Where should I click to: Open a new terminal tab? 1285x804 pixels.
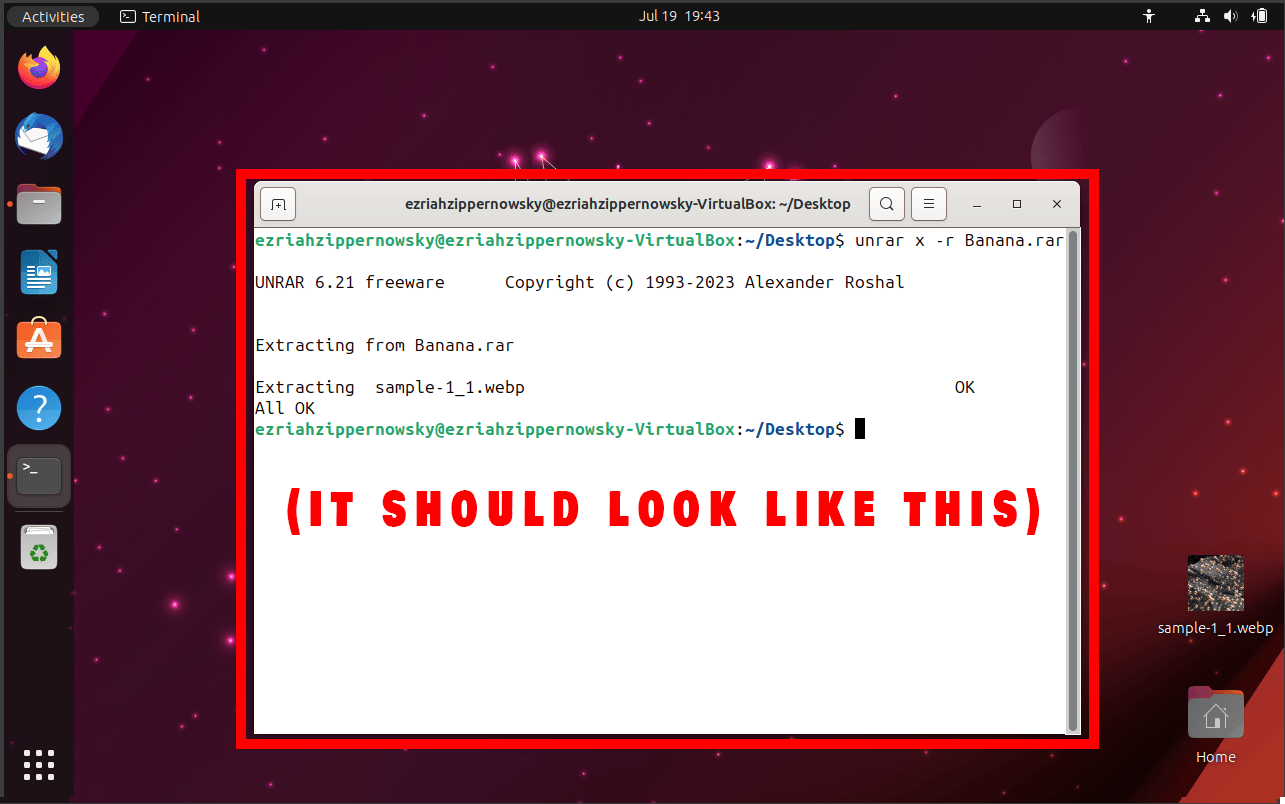[x=277, y=204]
